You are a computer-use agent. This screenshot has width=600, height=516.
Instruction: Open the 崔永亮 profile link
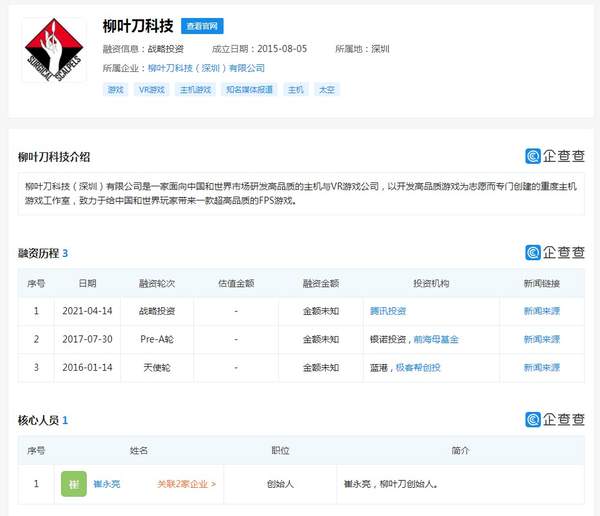click(106, 484)
